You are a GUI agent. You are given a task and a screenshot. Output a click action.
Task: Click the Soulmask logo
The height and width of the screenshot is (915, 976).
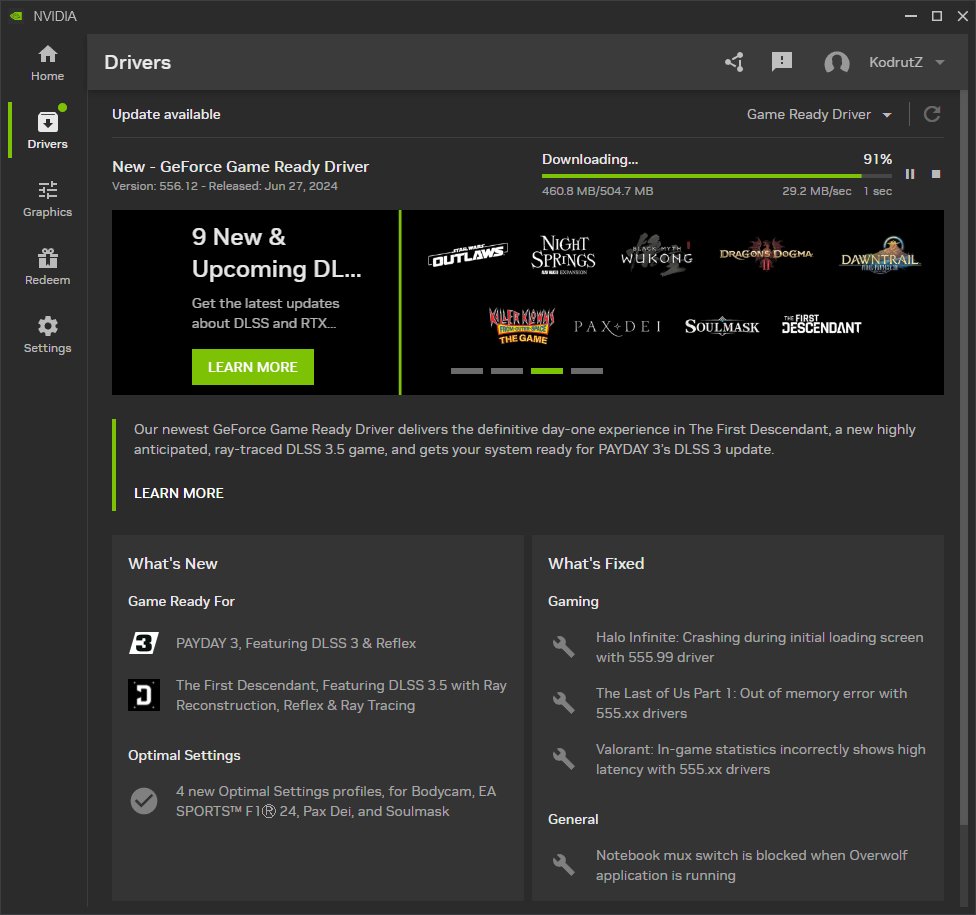(x=722, y=326)
